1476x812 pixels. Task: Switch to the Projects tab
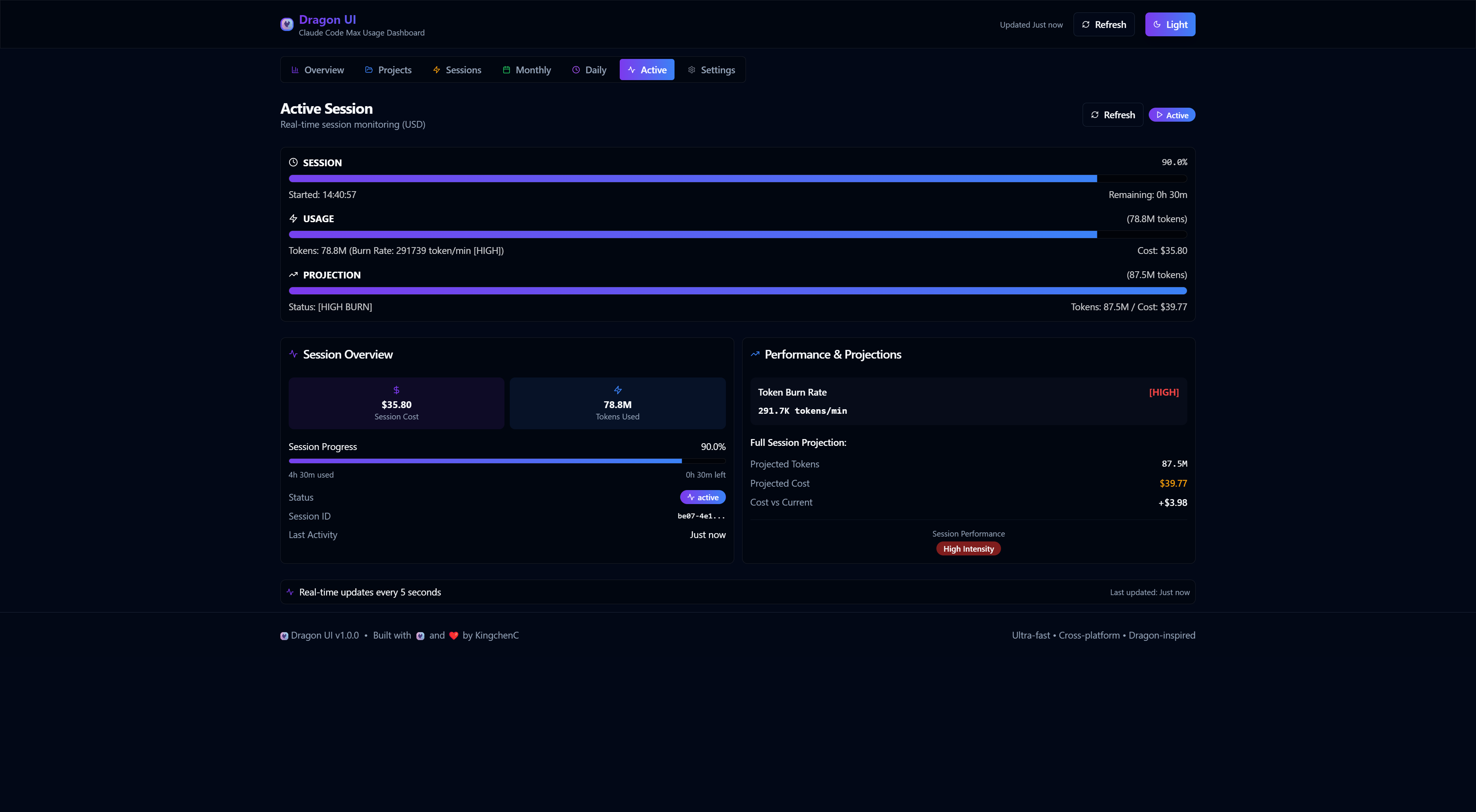(388, 70)
